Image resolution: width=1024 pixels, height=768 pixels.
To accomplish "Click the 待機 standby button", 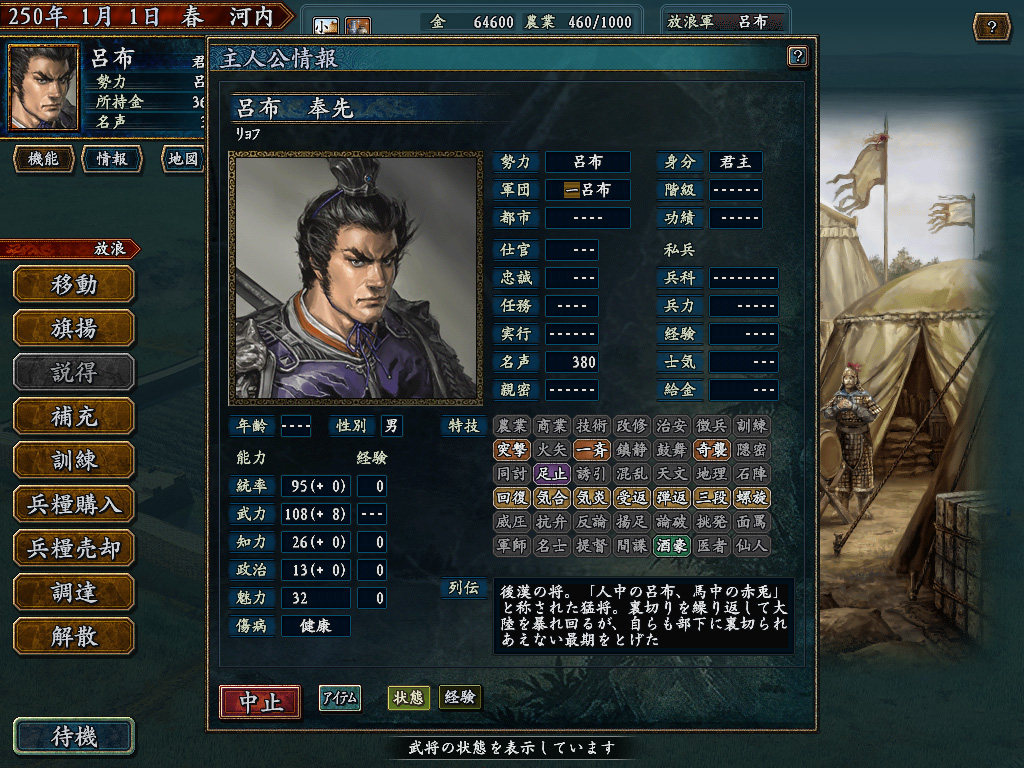I will click(x=74, y=737).
